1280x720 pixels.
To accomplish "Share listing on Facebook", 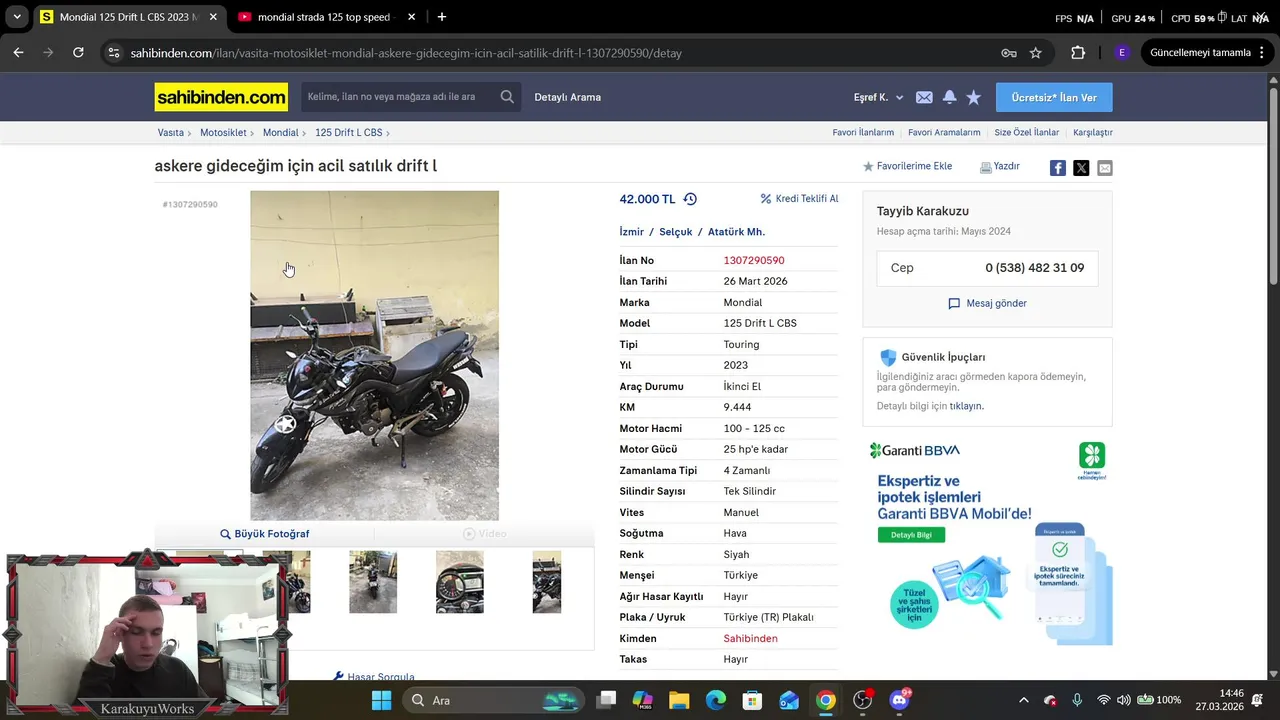I will point(1057,168).
